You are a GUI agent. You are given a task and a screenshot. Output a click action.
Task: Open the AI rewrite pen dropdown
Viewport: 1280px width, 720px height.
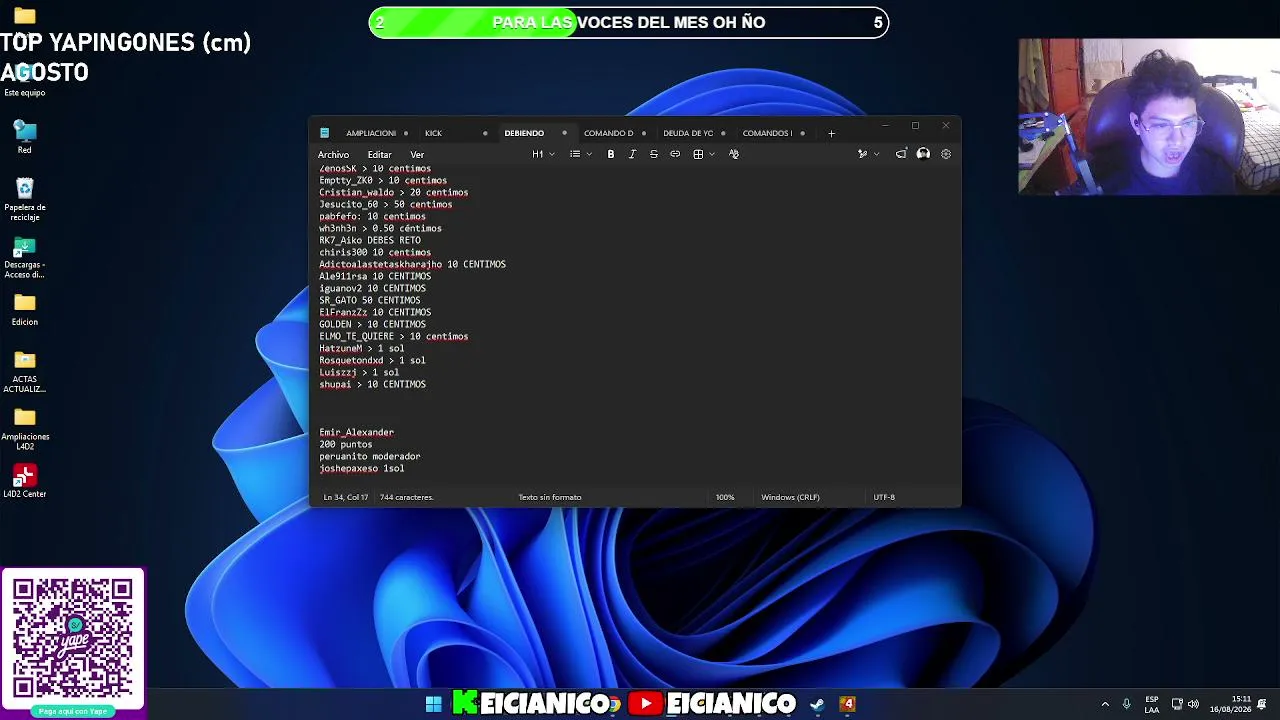click(867, 154)
